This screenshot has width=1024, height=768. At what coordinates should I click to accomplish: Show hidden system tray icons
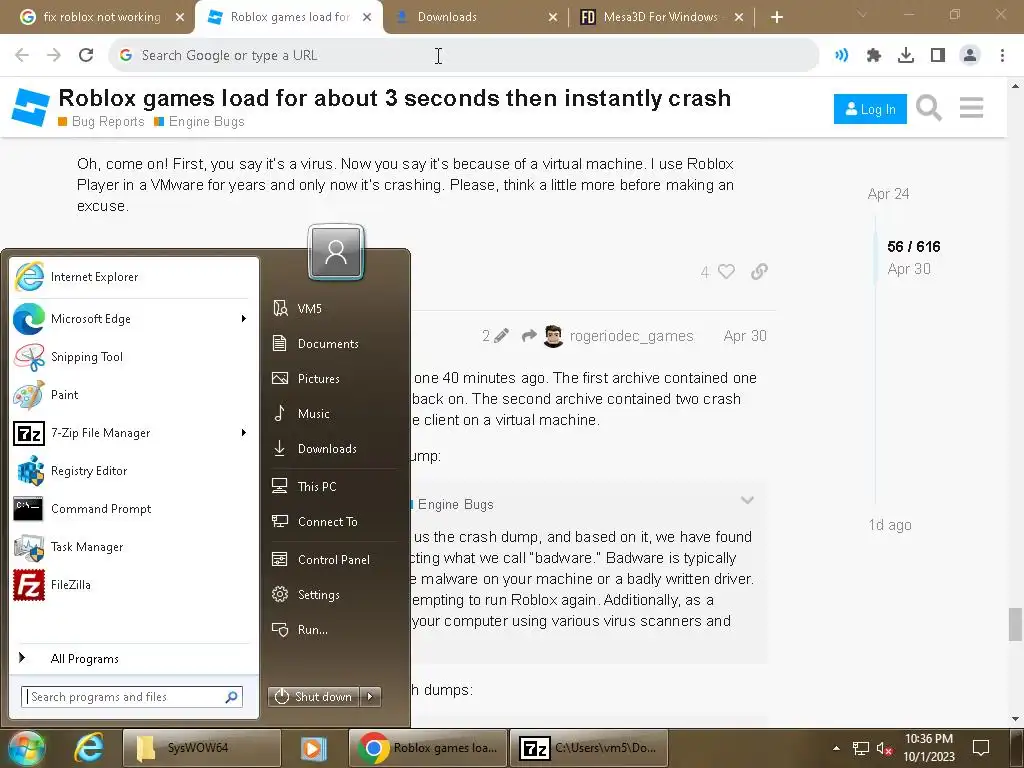pyautogui.click(x=836, y=748)
